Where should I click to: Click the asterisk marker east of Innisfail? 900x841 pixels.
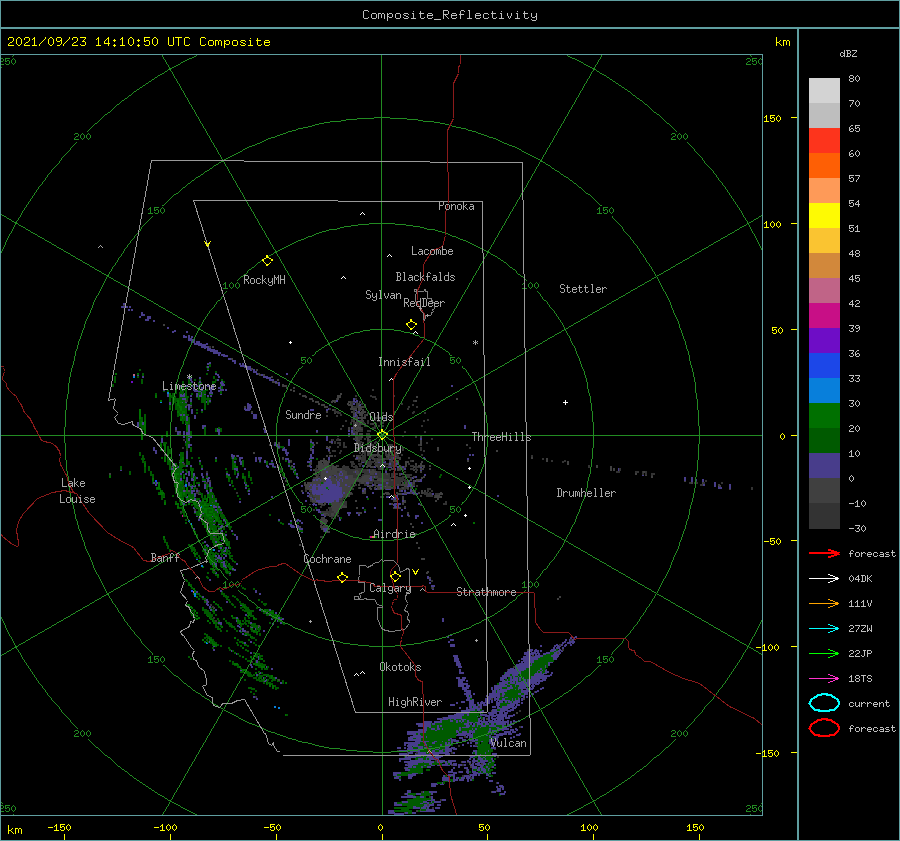(x=475, y=343)
